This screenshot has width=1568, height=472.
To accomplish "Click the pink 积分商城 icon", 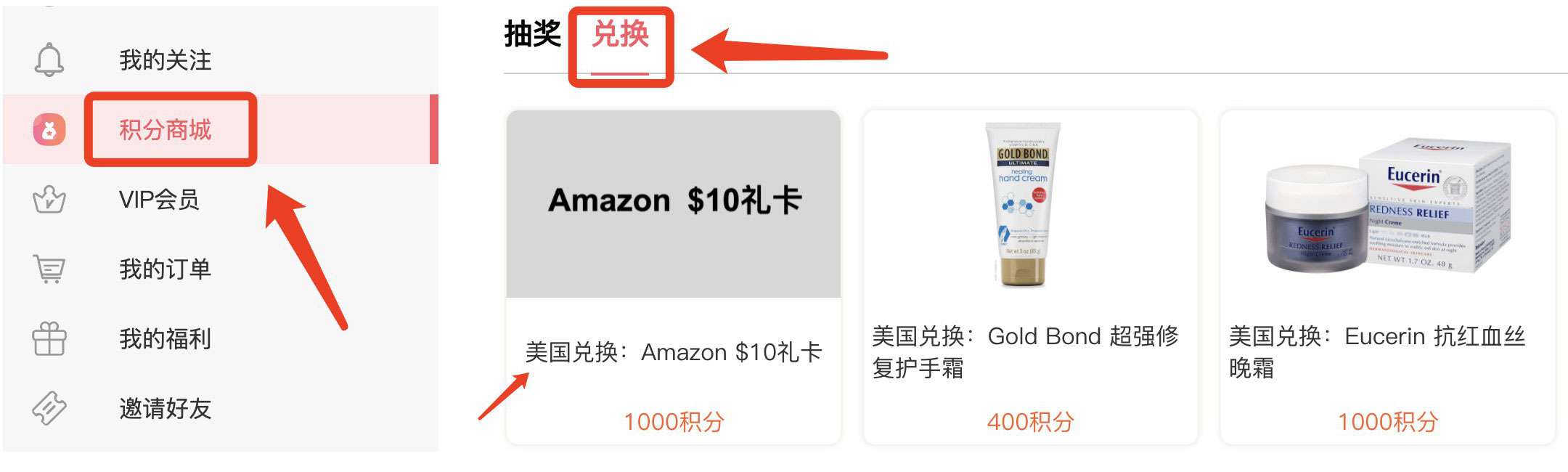I will pyautogui.click(x=49, y=130).
